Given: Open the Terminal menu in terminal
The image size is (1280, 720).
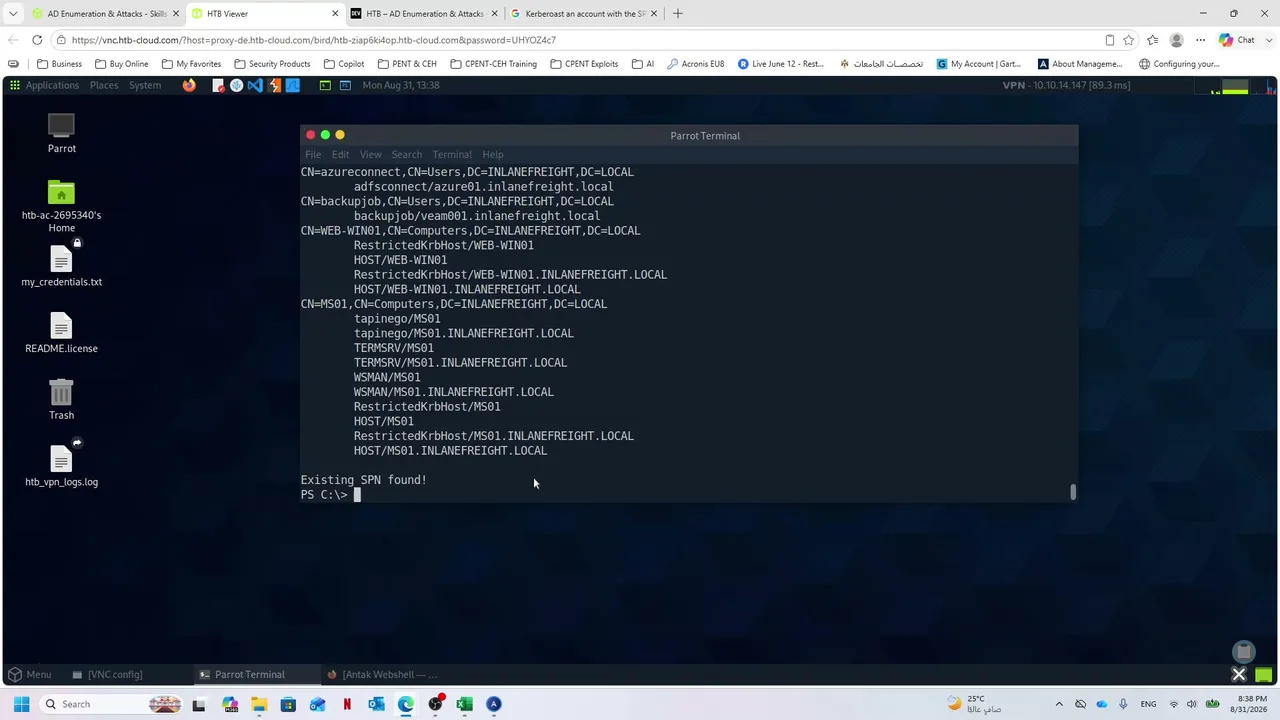Looking at the screenshot, I should click(x=451, y=154).
